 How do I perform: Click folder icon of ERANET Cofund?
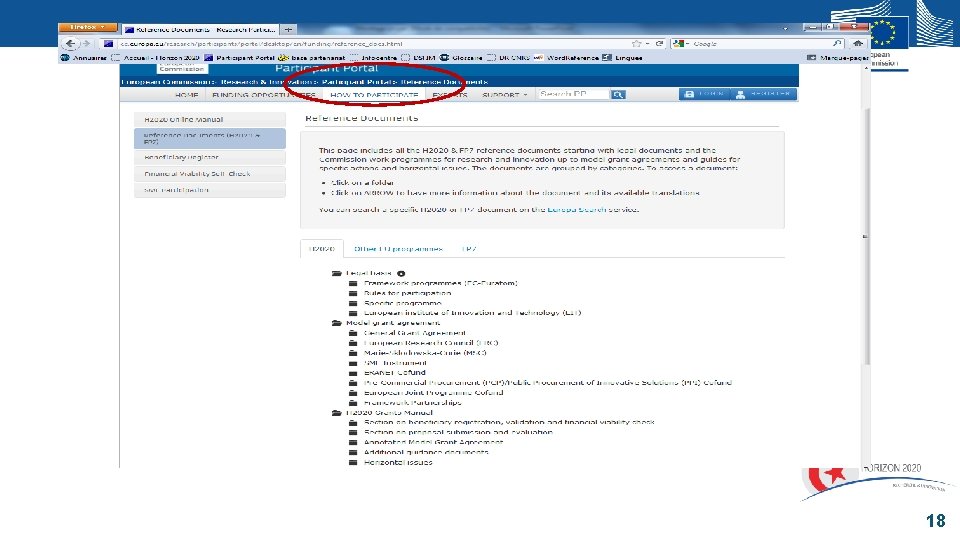coord(353,372)
